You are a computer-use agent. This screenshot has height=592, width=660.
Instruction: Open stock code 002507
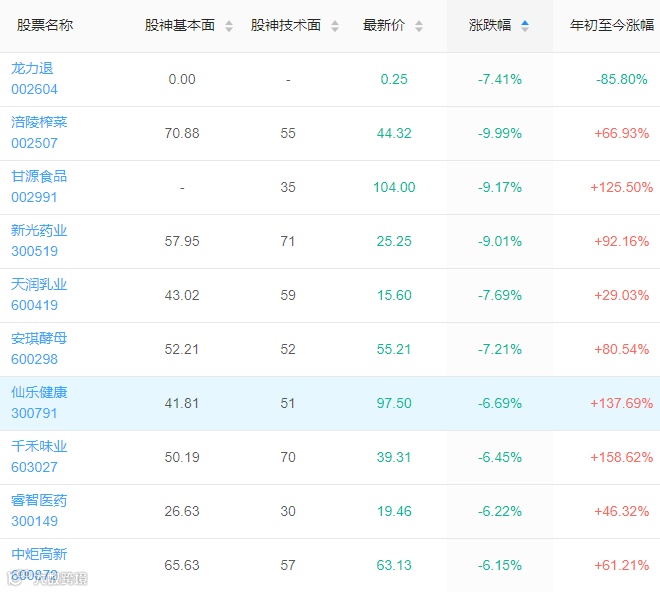click(35, 143)
